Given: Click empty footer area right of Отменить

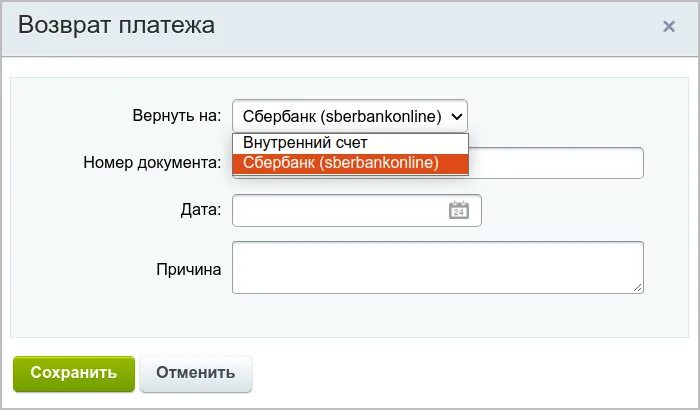Looking at the screenshot, I should click(x=473, y=374).
